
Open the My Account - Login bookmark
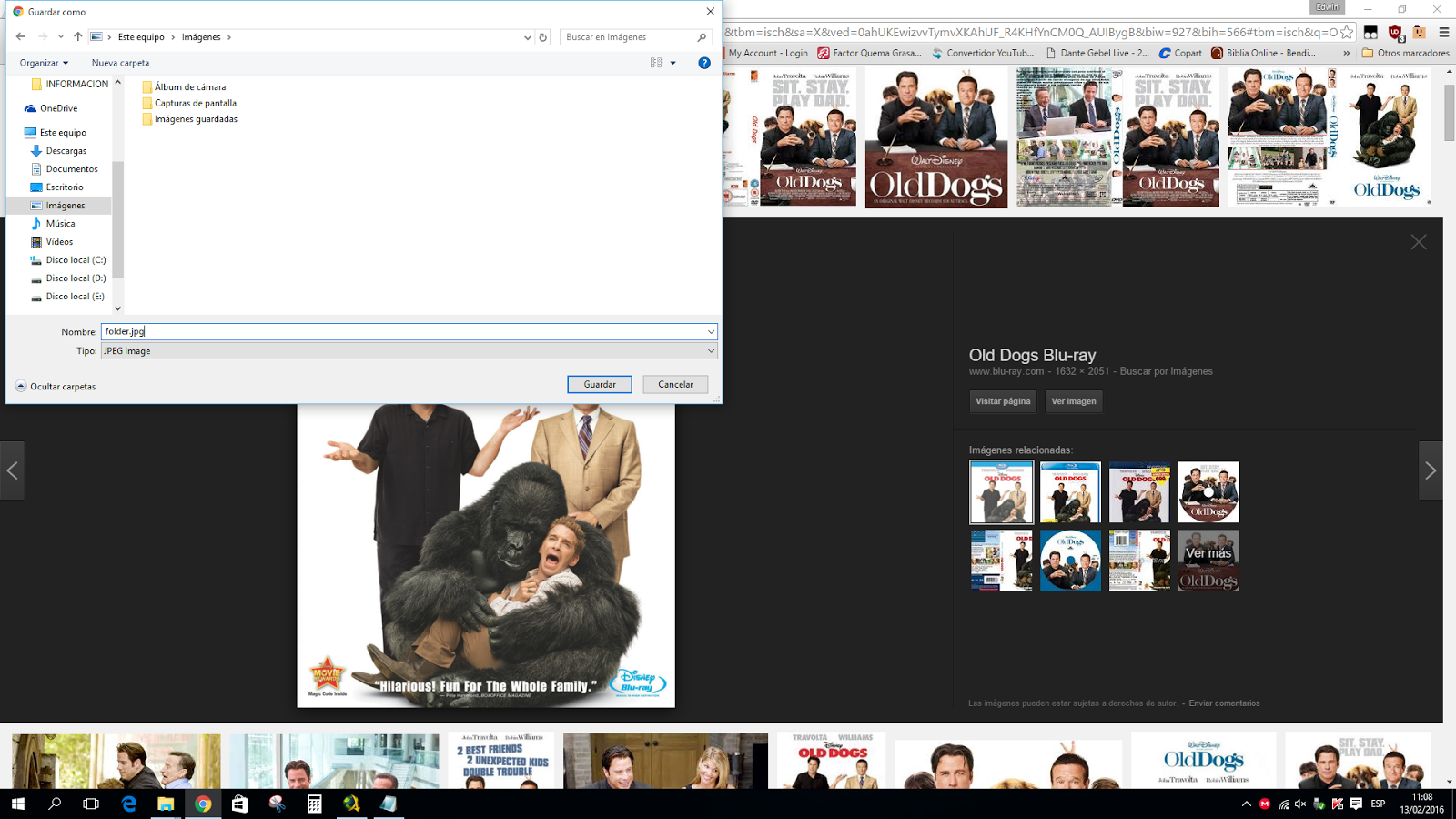tap(766, 53)
